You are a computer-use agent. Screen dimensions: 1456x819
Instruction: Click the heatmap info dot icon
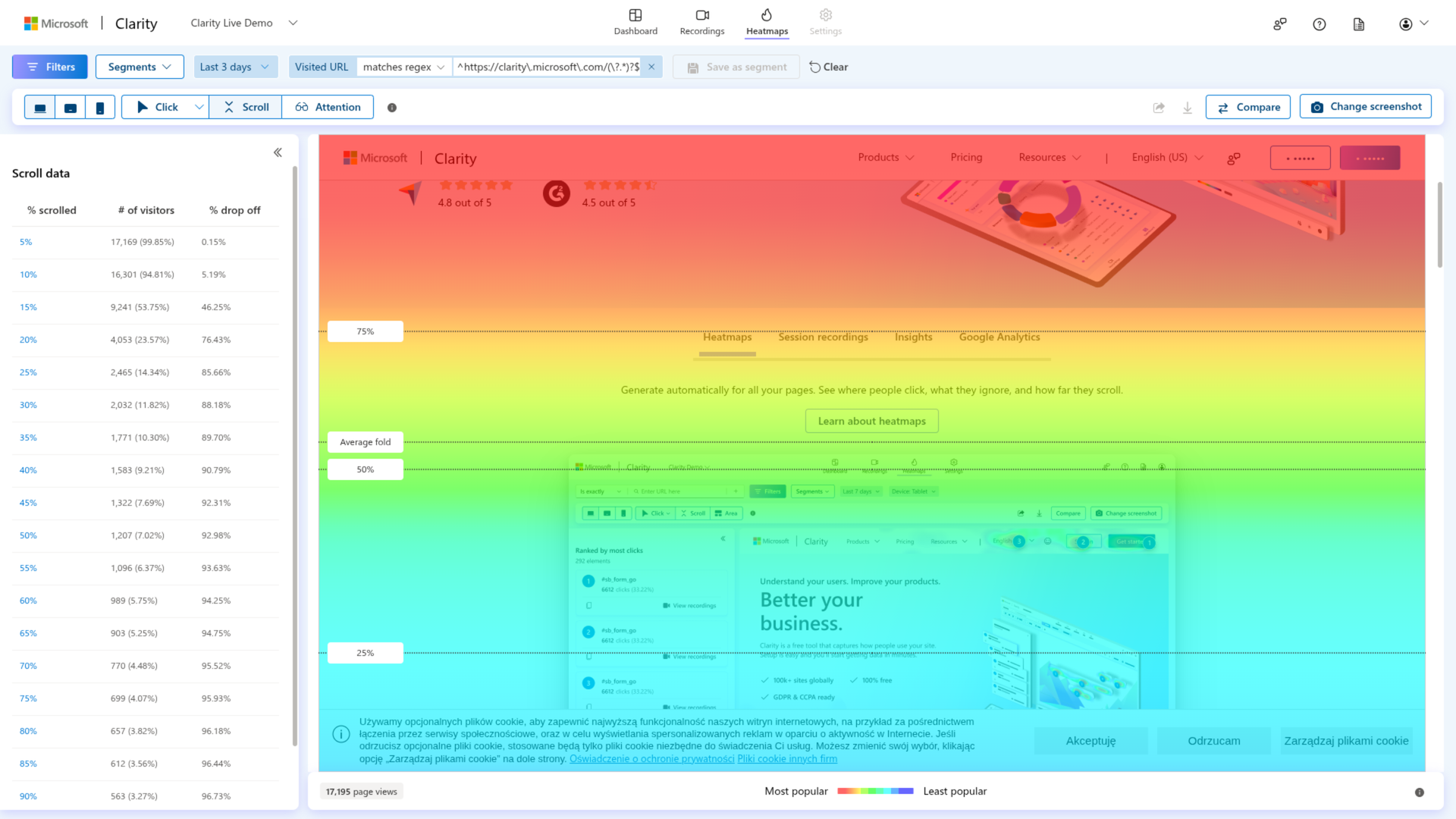pos(392,108)
